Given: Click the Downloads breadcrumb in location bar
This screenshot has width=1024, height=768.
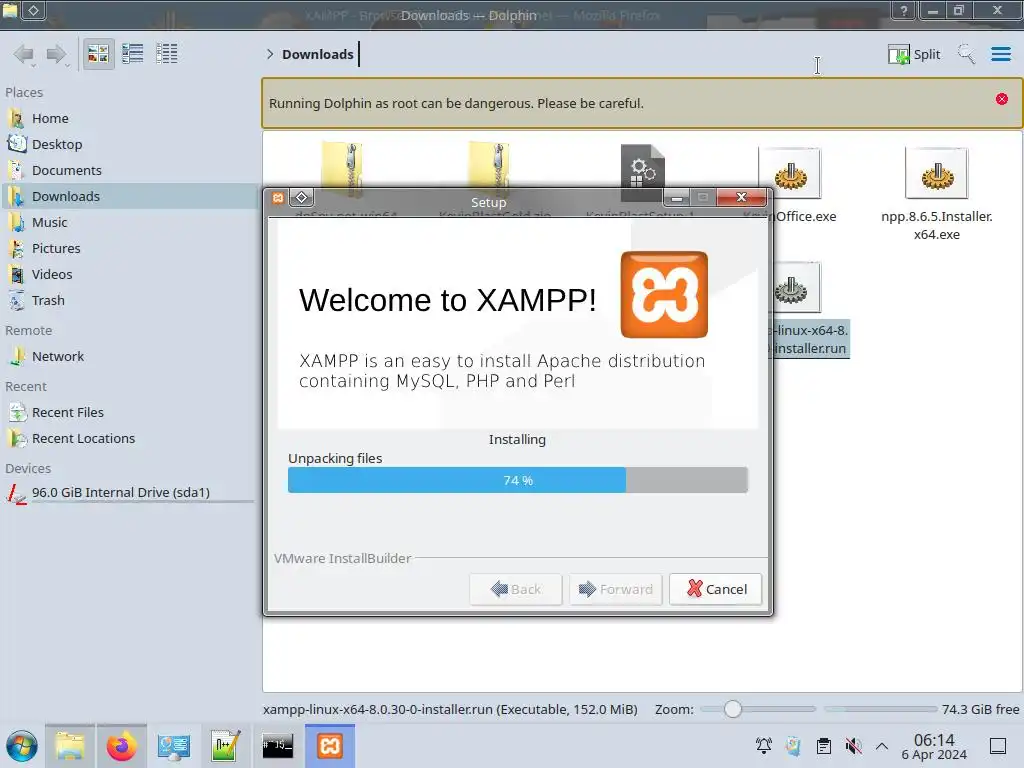Looking at the screenshot, I should coord(317,54).
